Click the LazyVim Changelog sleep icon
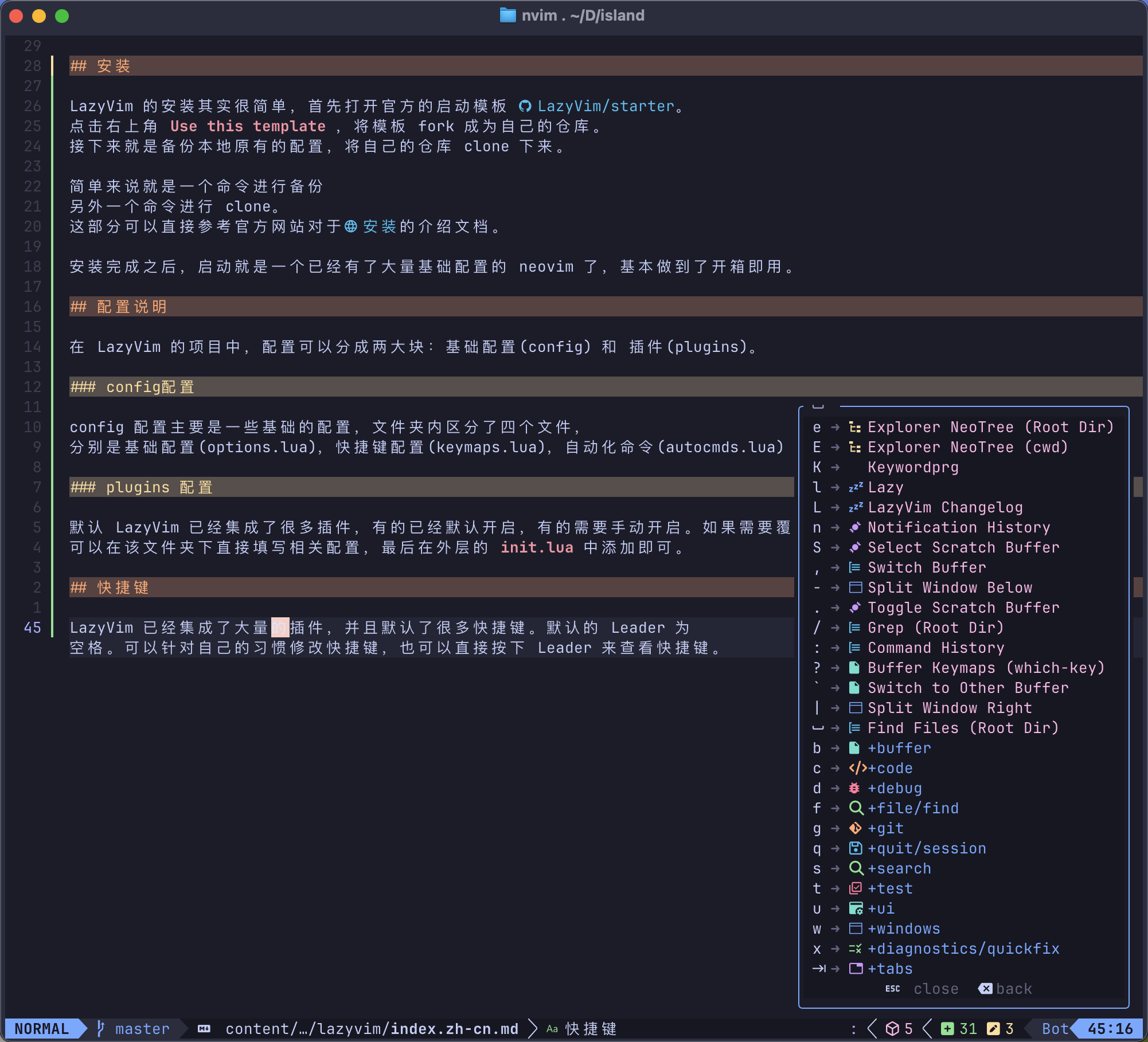This screenshot has height=1042, width=1148. pos(856,507)
